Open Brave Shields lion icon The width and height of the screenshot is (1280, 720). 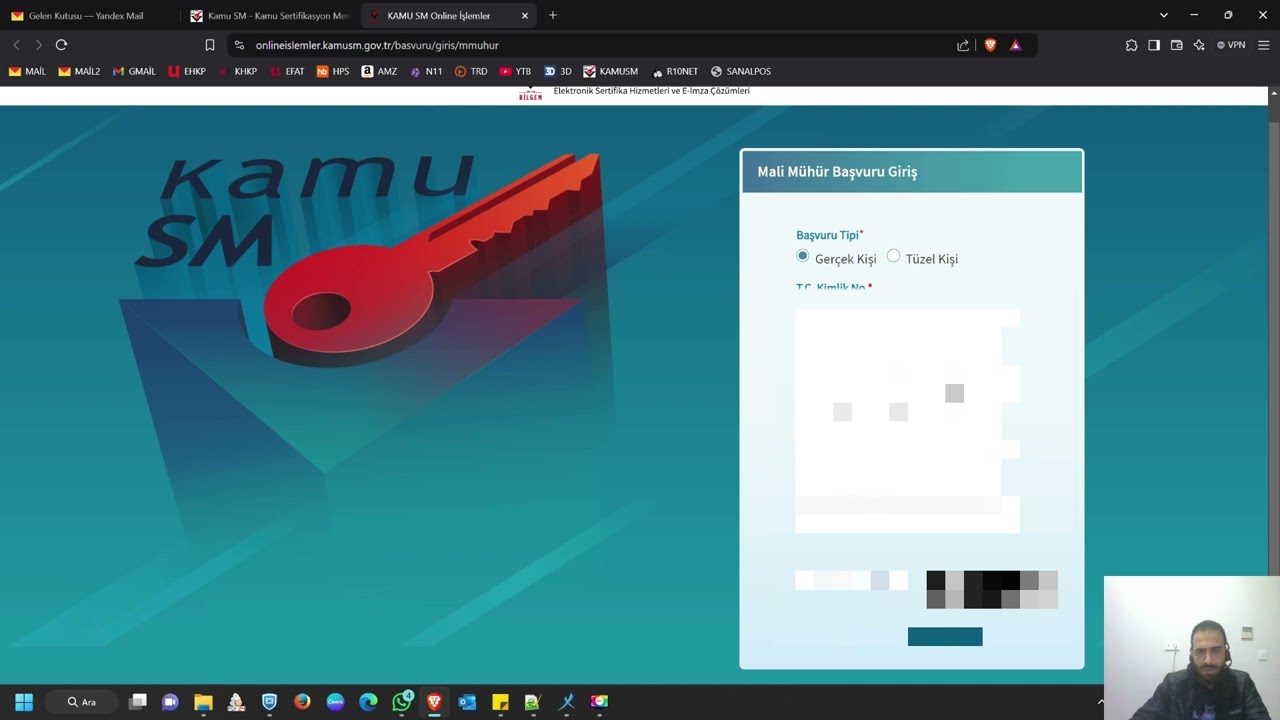point(990,45)
